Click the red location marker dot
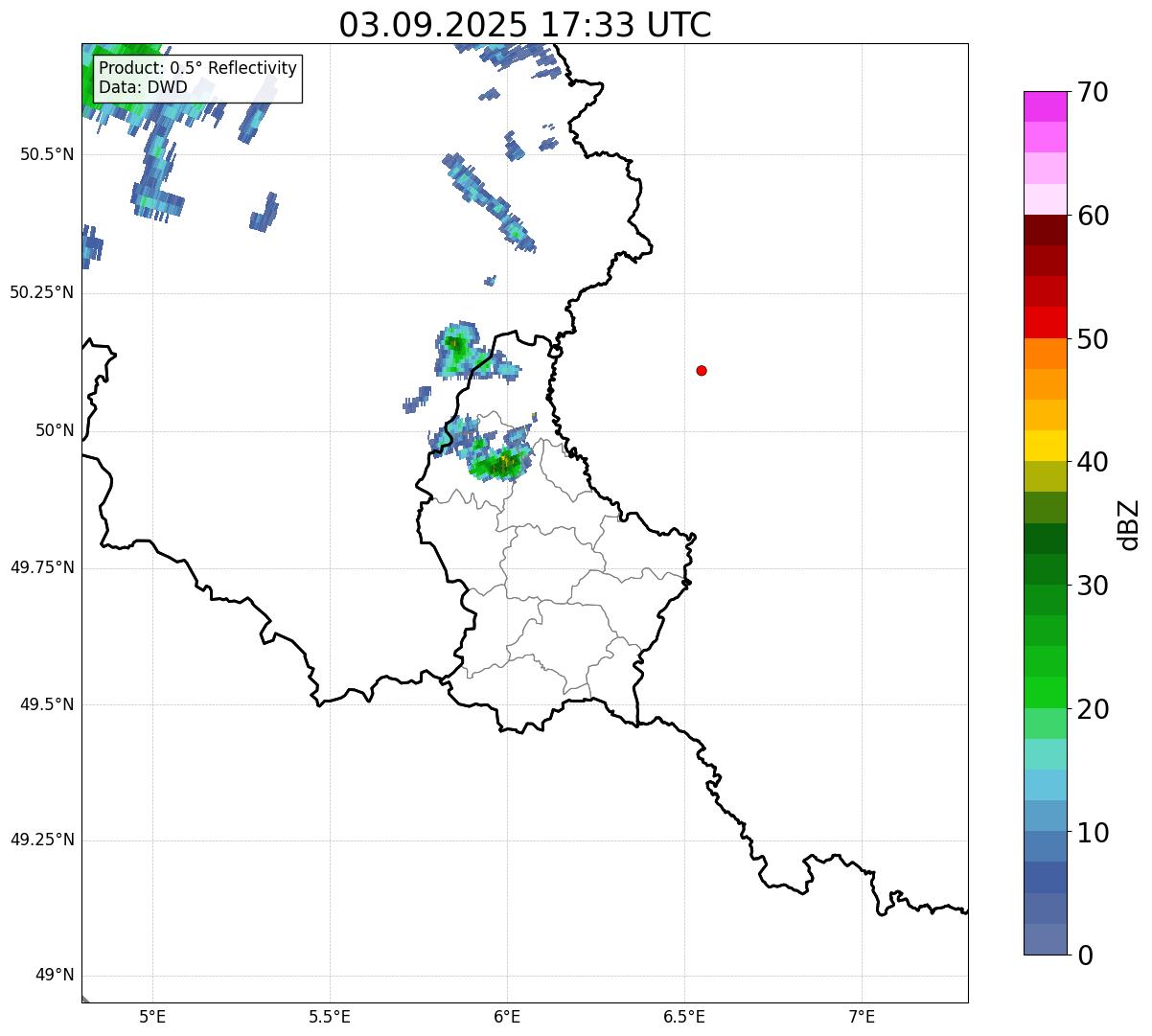This screenshot has width=1152, height=1036. 702,370
